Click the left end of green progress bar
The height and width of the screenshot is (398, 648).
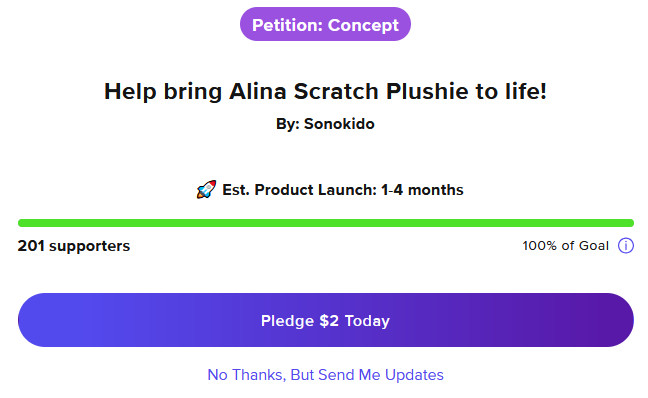(23, 223)
